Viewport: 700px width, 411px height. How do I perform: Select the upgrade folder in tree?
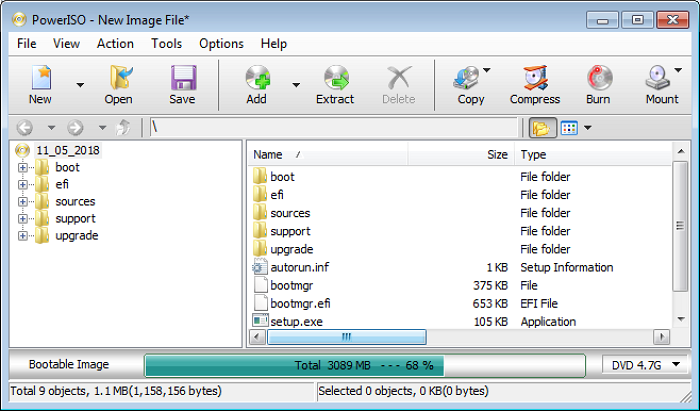[76, 236]
